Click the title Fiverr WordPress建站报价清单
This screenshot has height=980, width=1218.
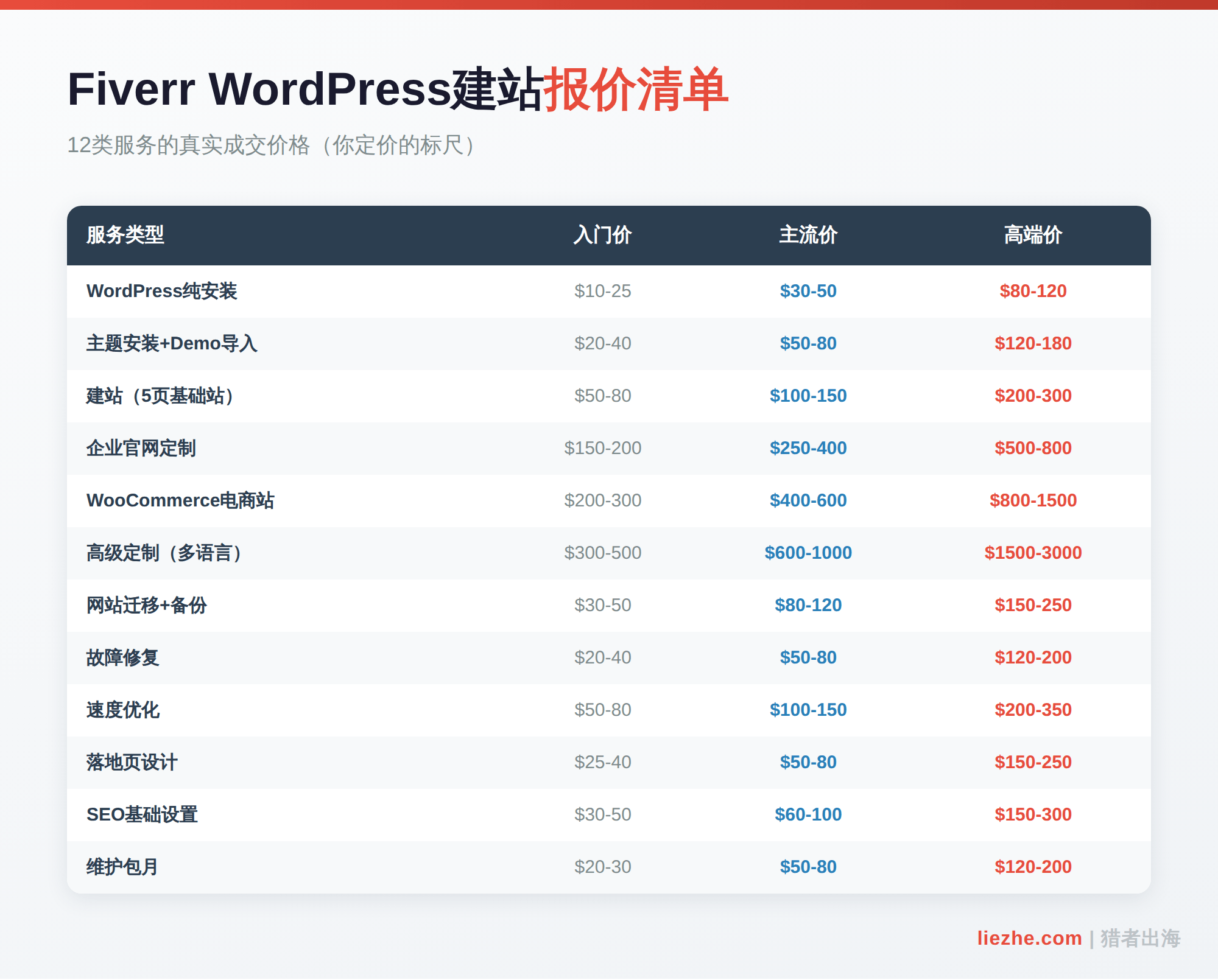[398, 89]
